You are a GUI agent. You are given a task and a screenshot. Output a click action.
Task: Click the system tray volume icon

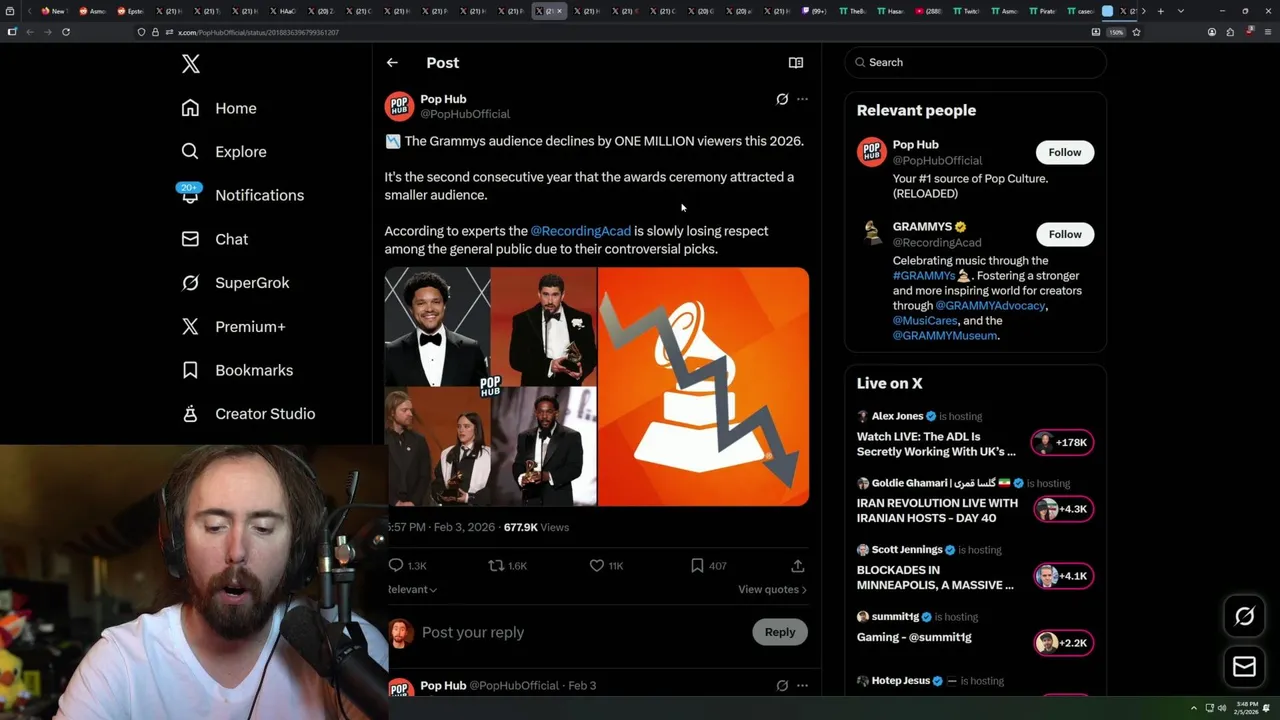[1222, 708]
